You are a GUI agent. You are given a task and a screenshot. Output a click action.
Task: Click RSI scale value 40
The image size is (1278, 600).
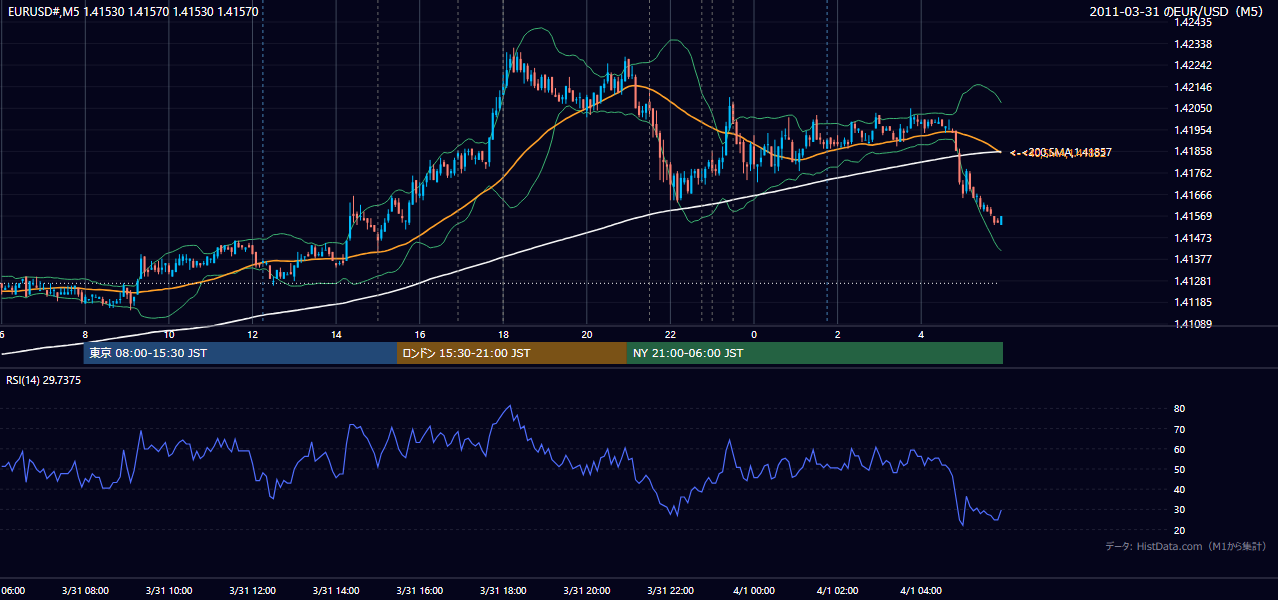[x=1180, y=490]
